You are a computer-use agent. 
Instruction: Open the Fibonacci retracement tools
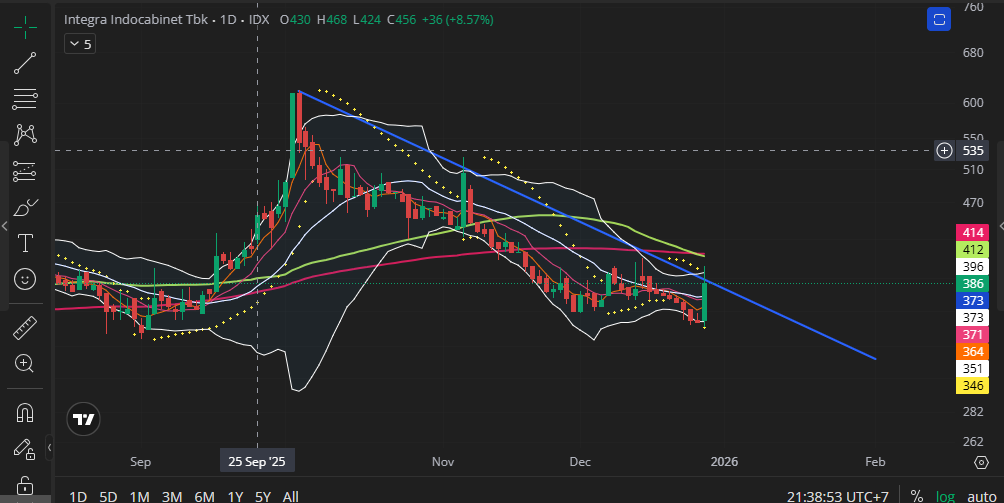coord(25,98)
